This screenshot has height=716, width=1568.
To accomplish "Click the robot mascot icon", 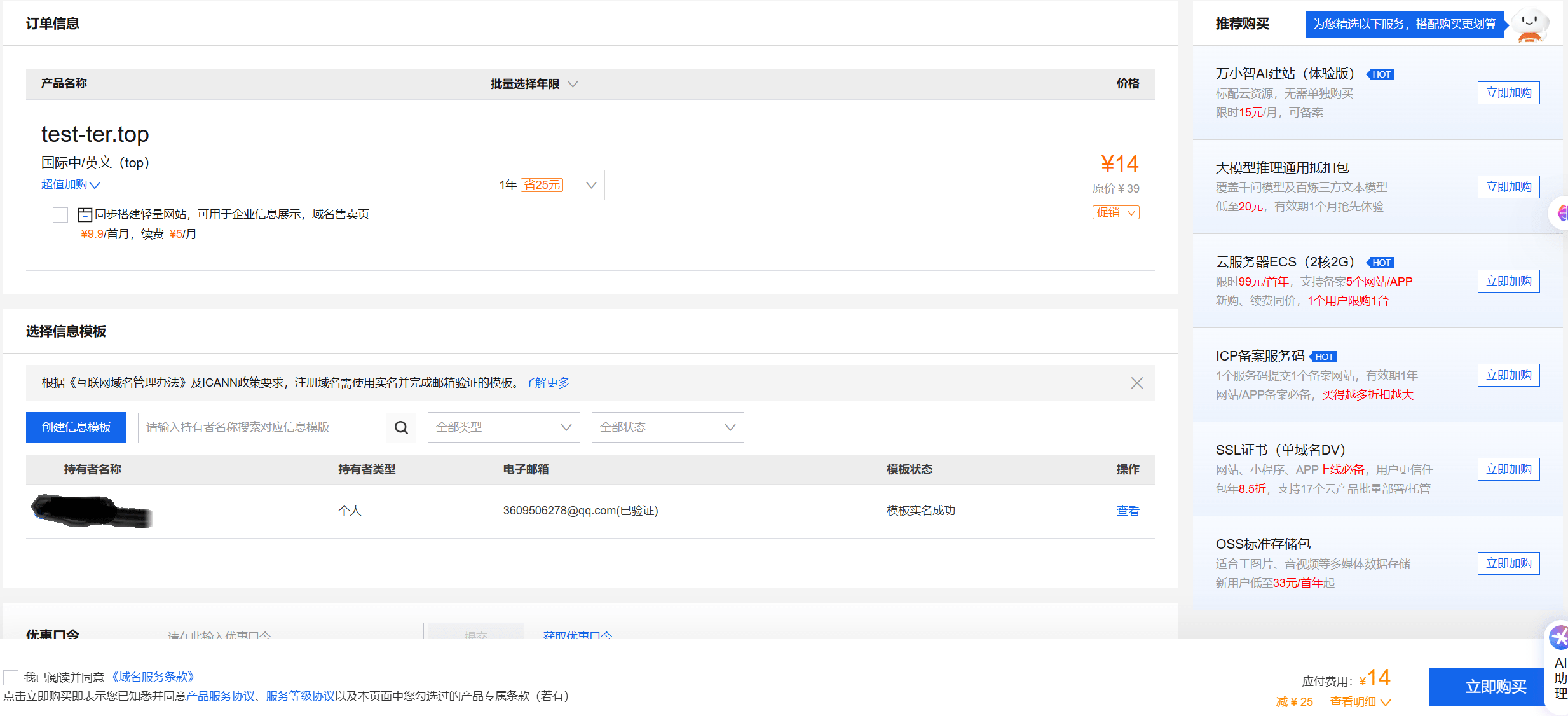I will (1531, 25).
